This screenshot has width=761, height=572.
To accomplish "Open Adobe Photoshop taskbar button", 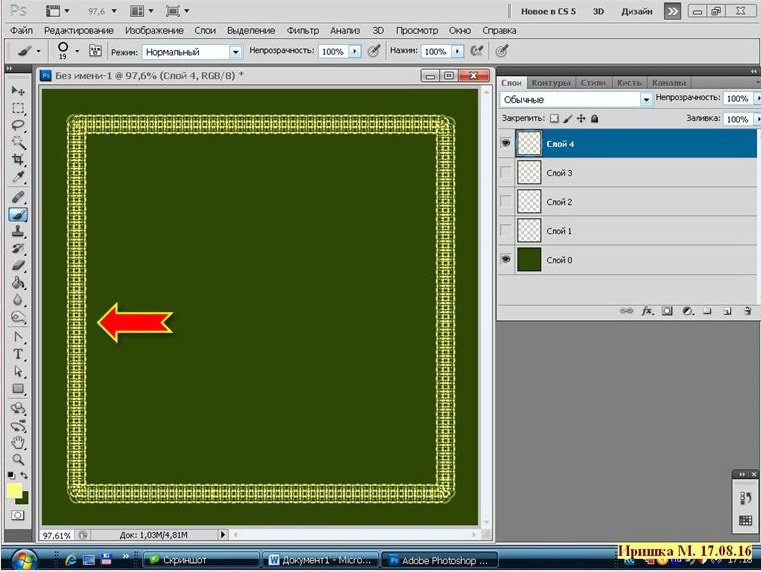I will coord(438,559).
